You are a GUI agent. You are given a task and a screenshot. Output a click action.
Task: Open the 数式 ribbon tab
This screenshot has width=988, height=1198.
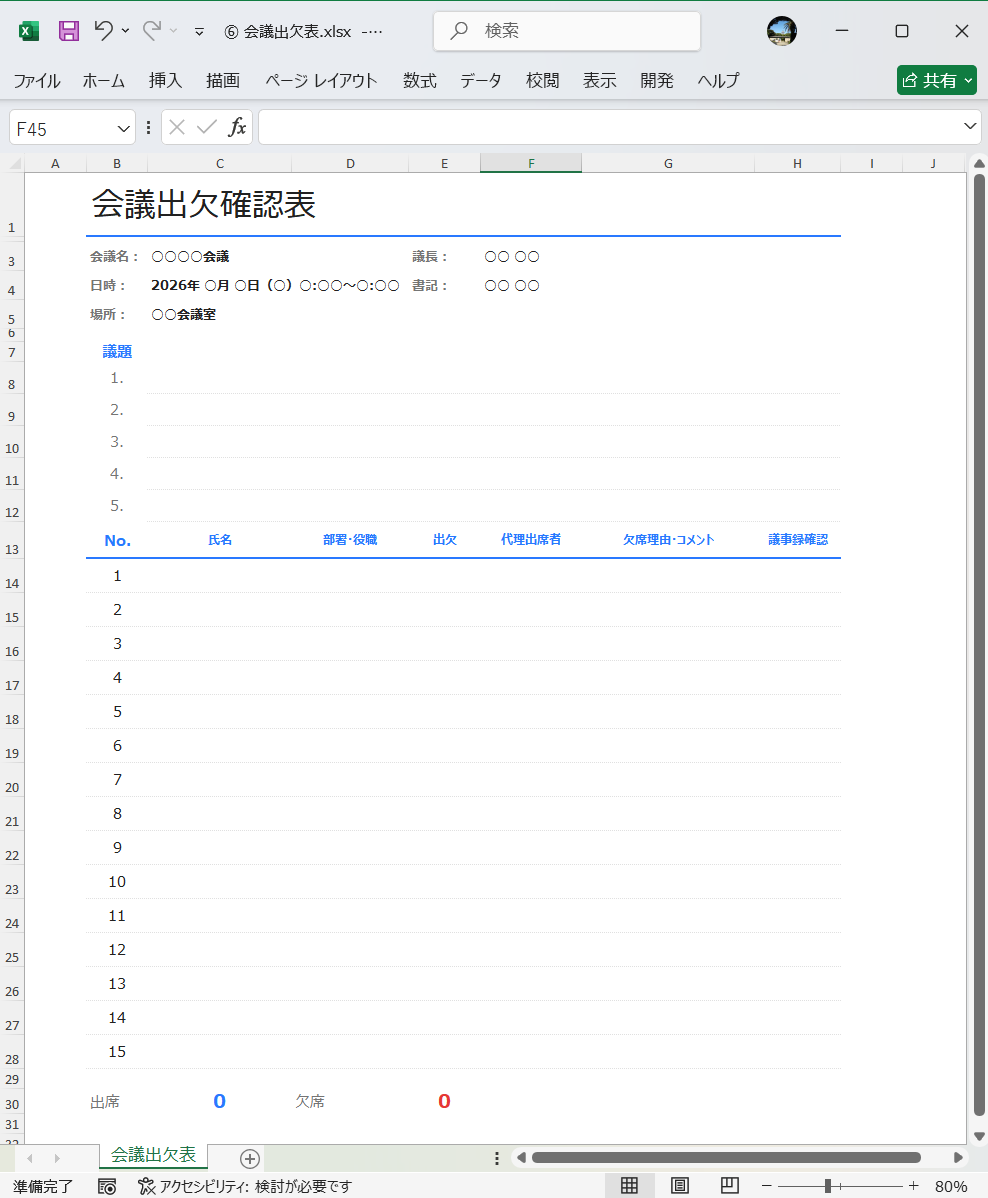click(x=419, y=80)
